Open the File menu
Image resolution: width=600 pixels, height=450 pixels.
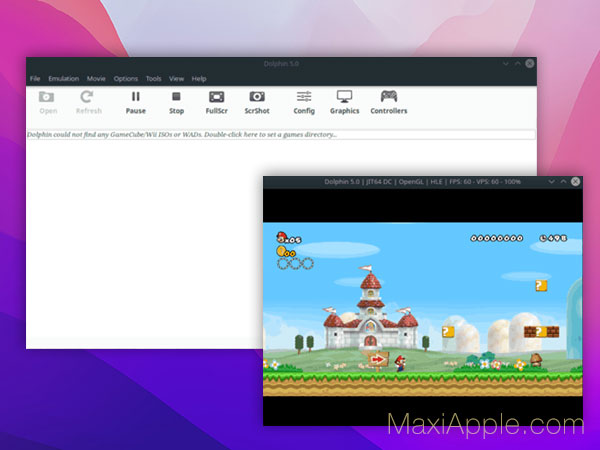[35, 78]
